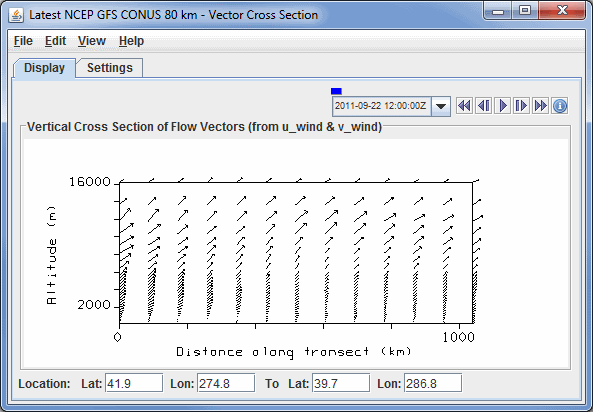The image size is (593, 412).
Task: Open the Help menu
Action: point(131,41)
